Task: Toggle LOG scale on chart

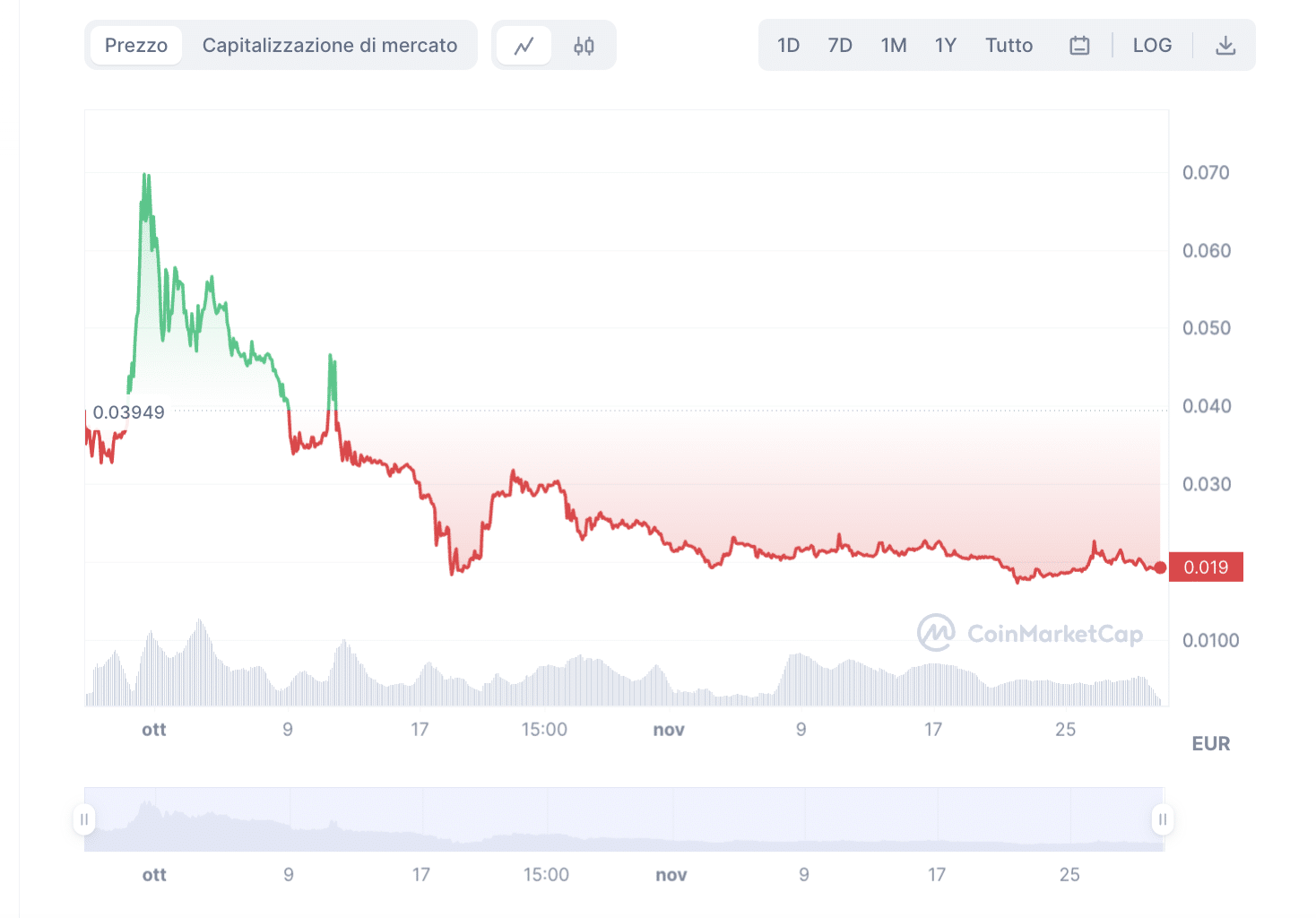Action: [1152, 46]
